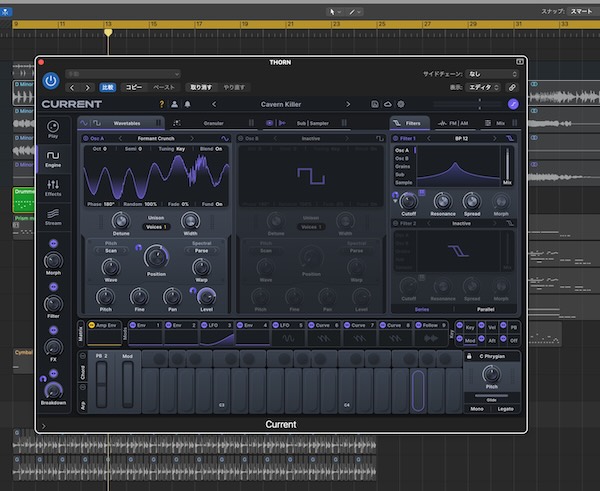Viewport: 600px width, 491px height.
Task: Click the Mix tab icon
Action: (x=488, y=123)
